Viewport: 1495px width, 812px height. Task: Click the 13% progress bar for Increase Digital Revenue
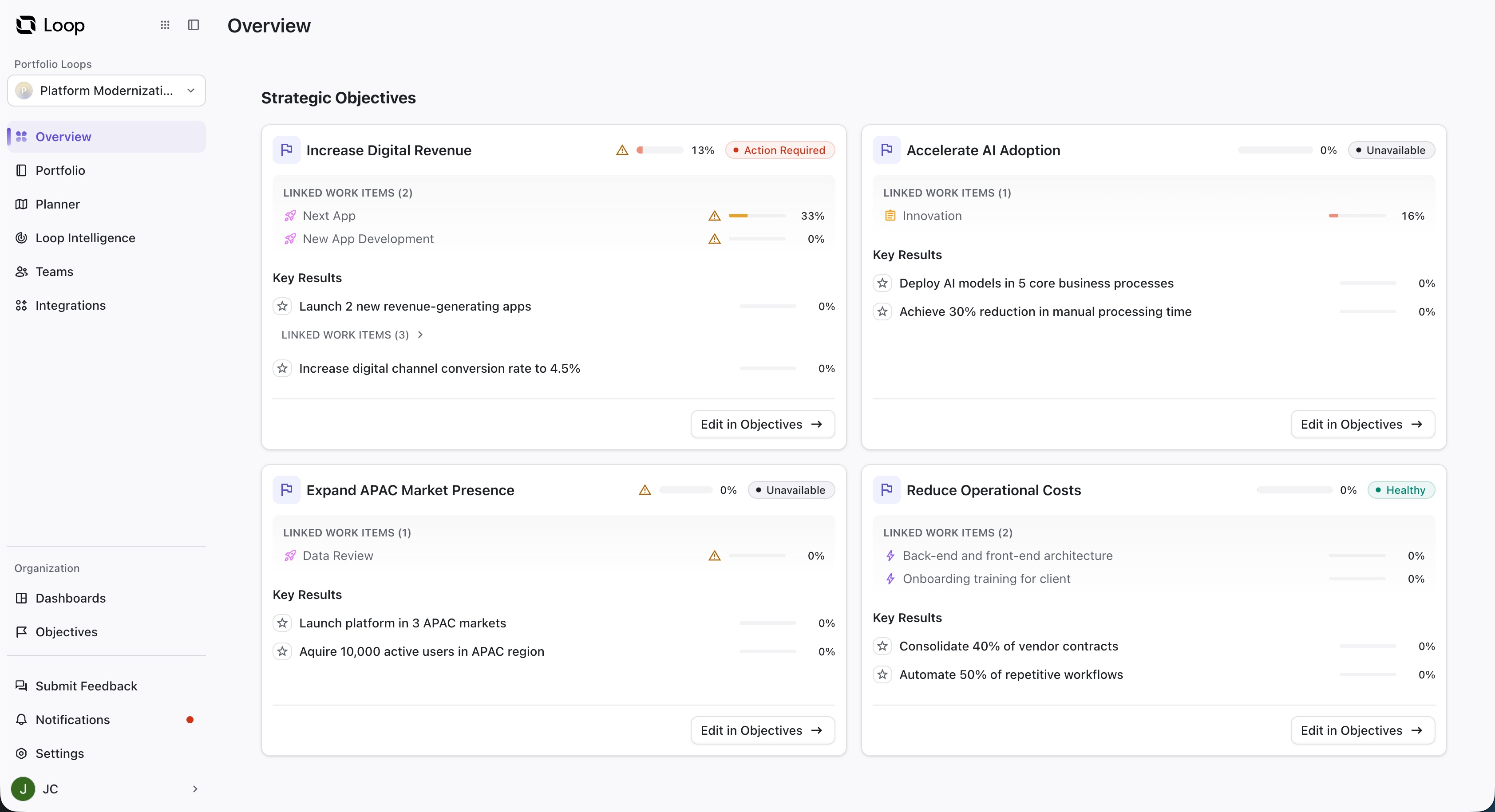(x=660, y=150)
